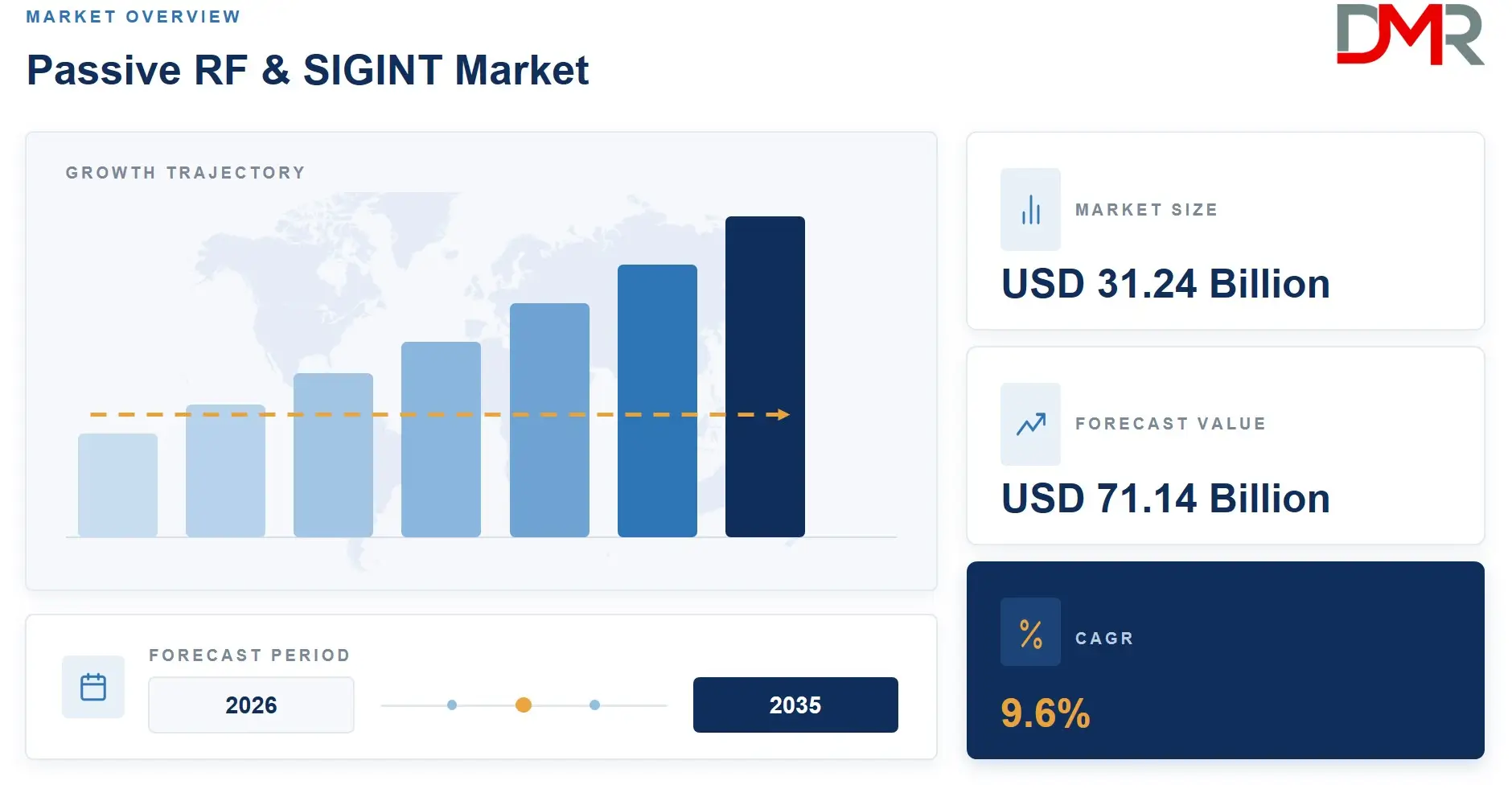This screenshot has width=1512, height=793.
Task: Select the 2026 start year box
Action: click(x=251, y=705)
